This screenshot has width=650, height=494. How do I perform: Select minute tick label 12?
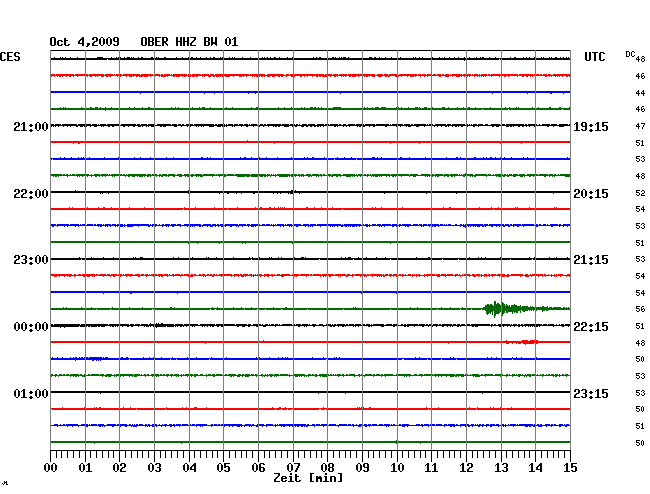click(466, 468)
